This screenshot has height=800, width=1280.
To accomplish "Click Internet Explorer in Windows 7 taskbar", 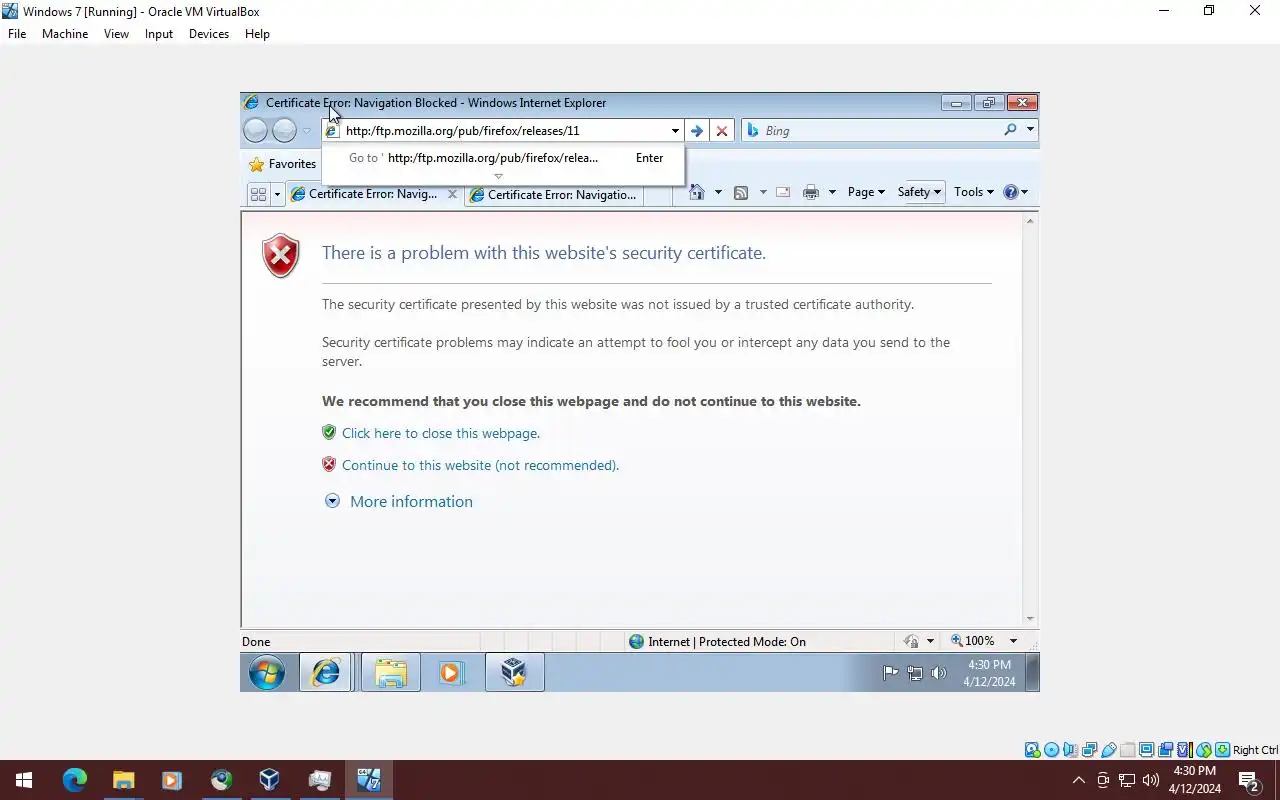I will click(x=325, y=673).
